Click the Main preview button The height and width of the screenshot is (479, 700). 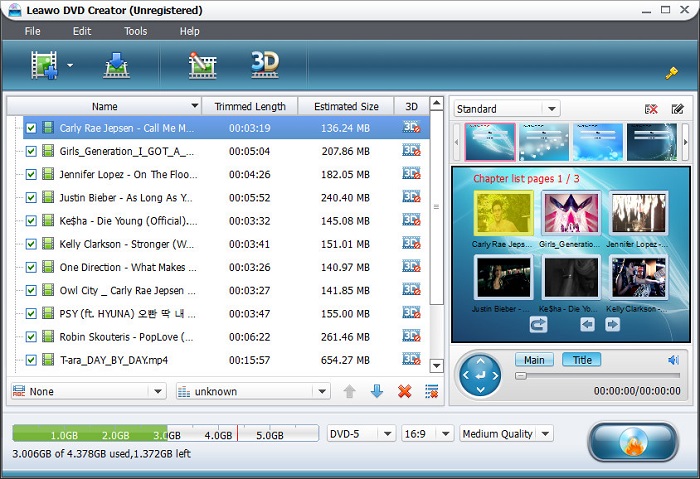pos(534,360)
